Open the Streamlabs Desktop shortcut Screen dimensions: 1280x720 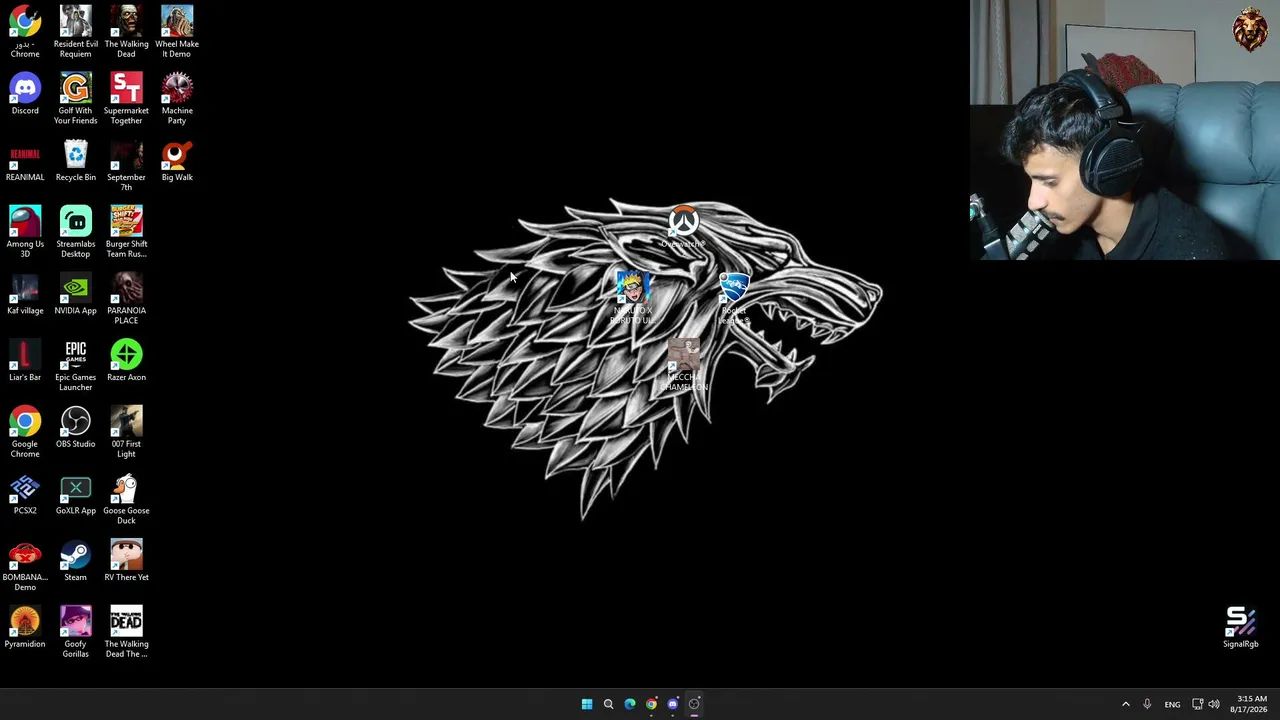(x=76, y=232)
